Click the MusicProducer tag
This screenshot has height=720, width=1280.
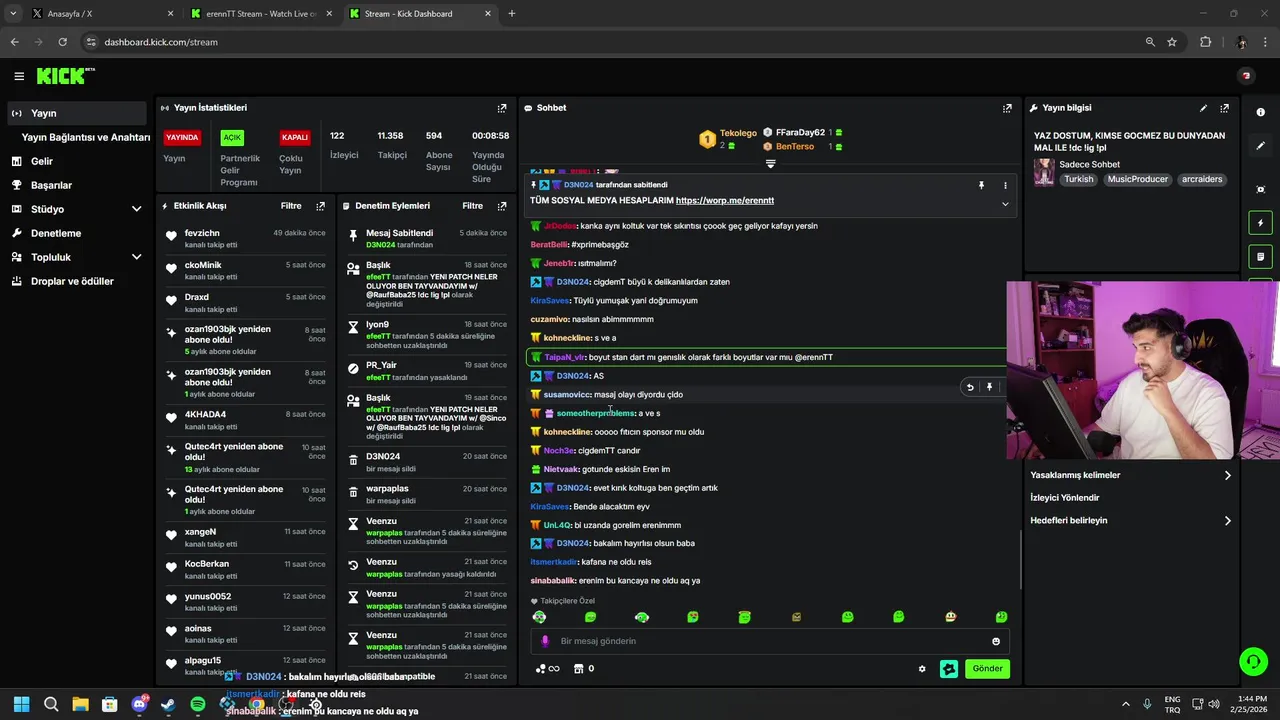[x=1137, y=180]
